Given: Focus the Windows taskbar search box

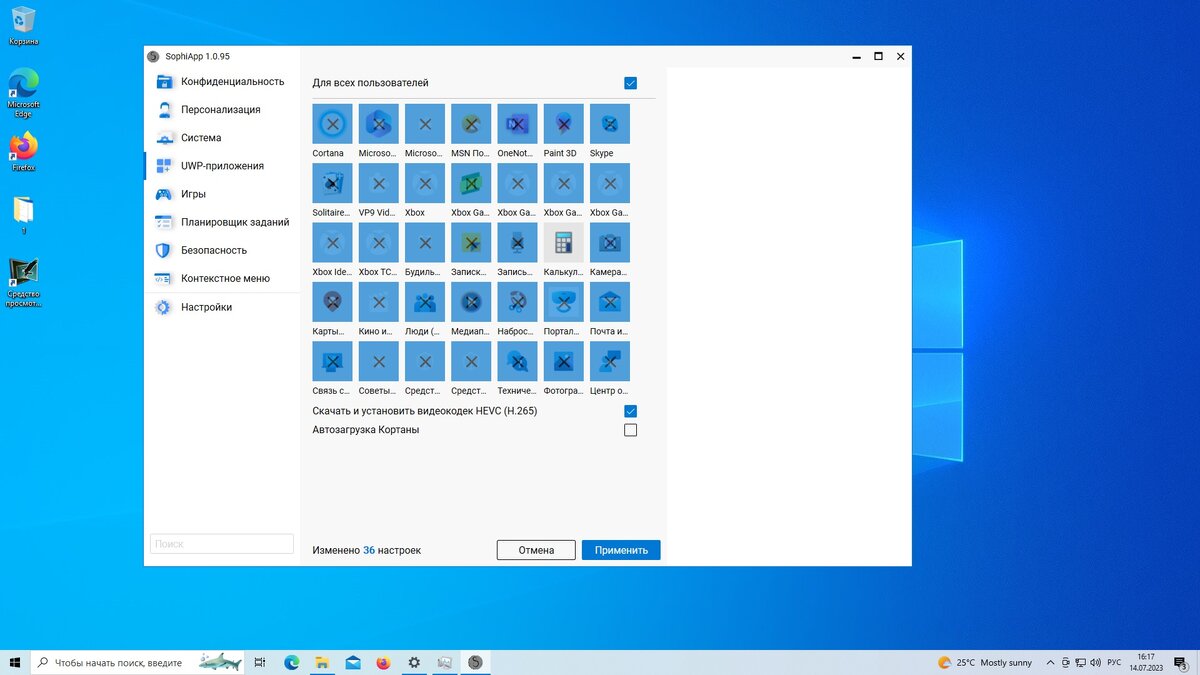Looking at the screenshot, I should [138, 662].
